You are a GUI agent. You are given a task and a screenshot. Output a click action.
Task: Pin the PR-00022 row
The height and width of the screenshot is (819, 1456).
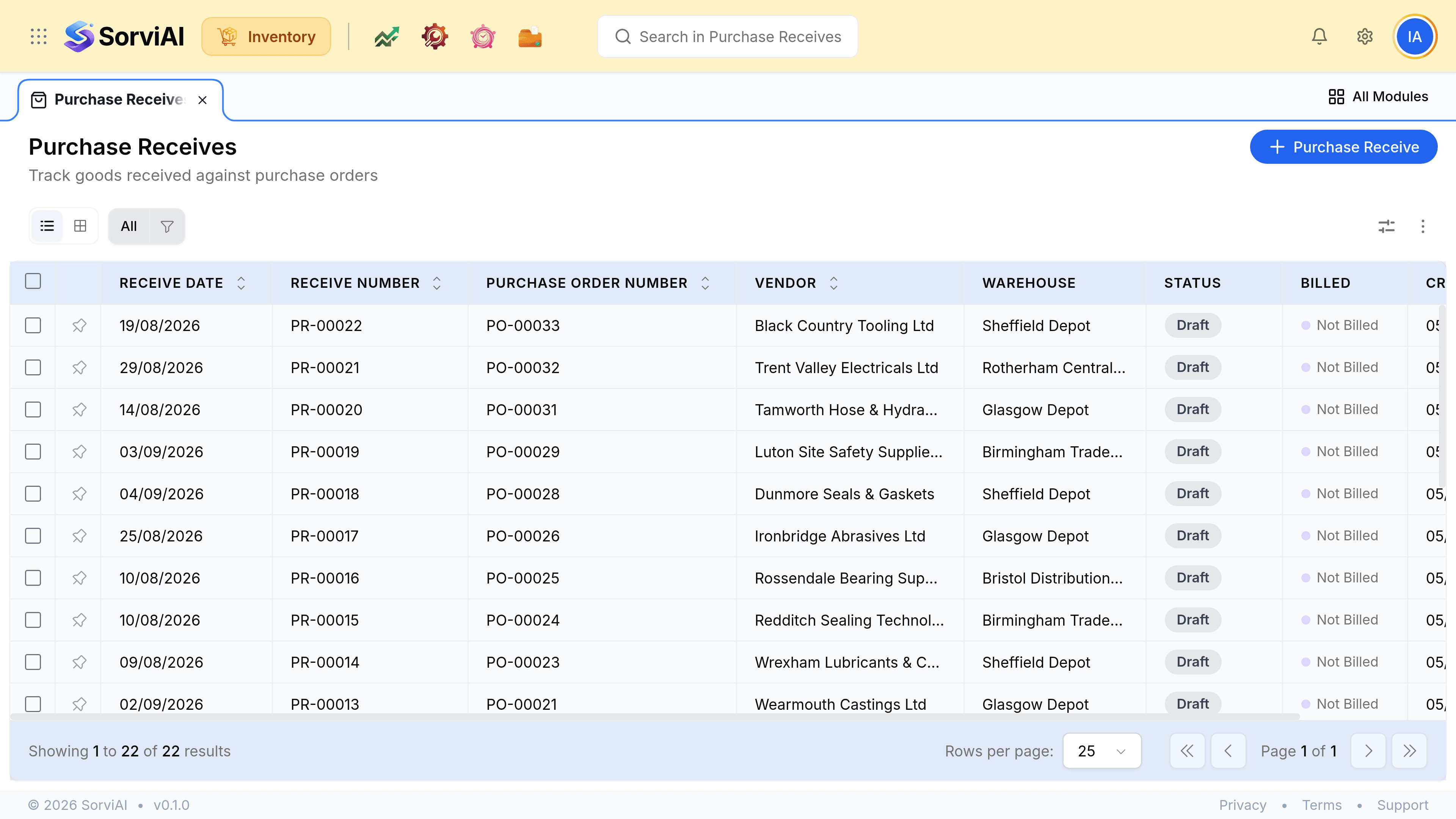(79, 326)
